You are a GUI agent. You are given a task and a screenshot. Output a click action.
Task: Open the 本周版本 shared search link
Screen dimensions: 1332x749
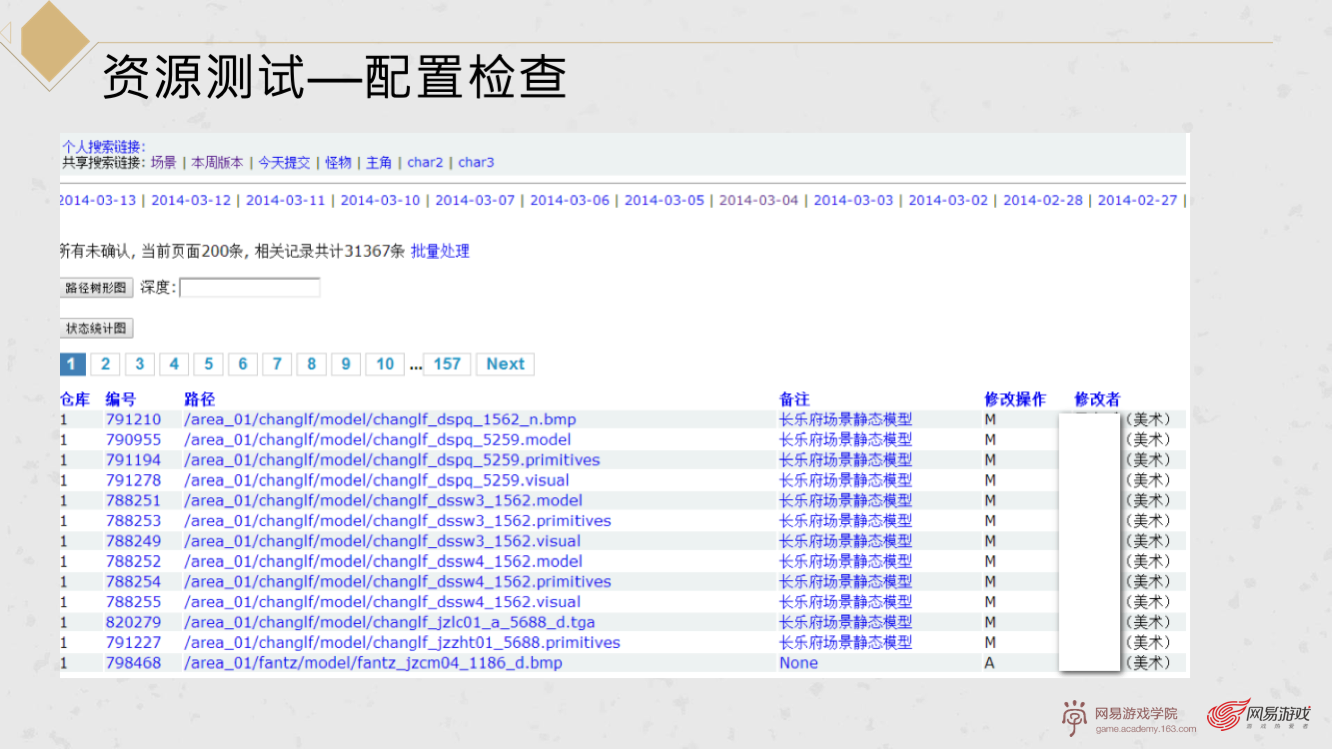point(217,162)
